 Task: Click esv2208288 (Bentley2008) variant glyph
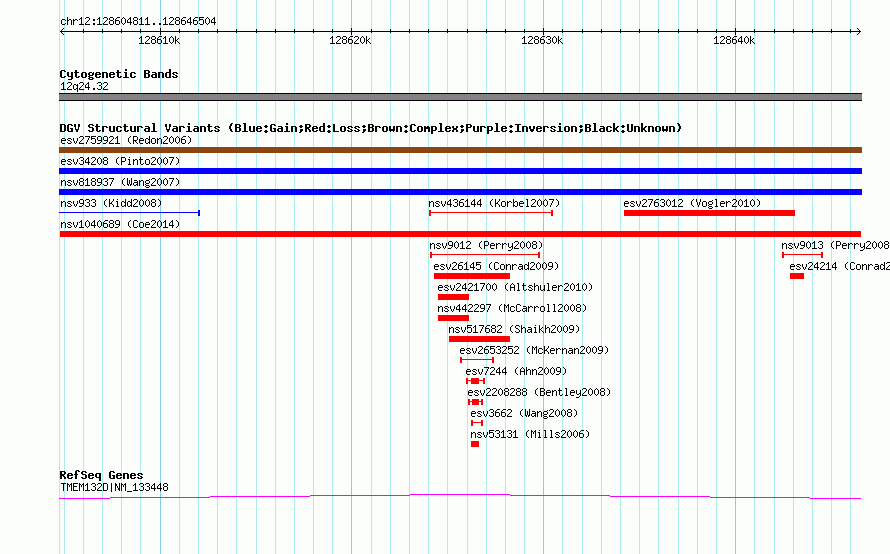[475, 402]
